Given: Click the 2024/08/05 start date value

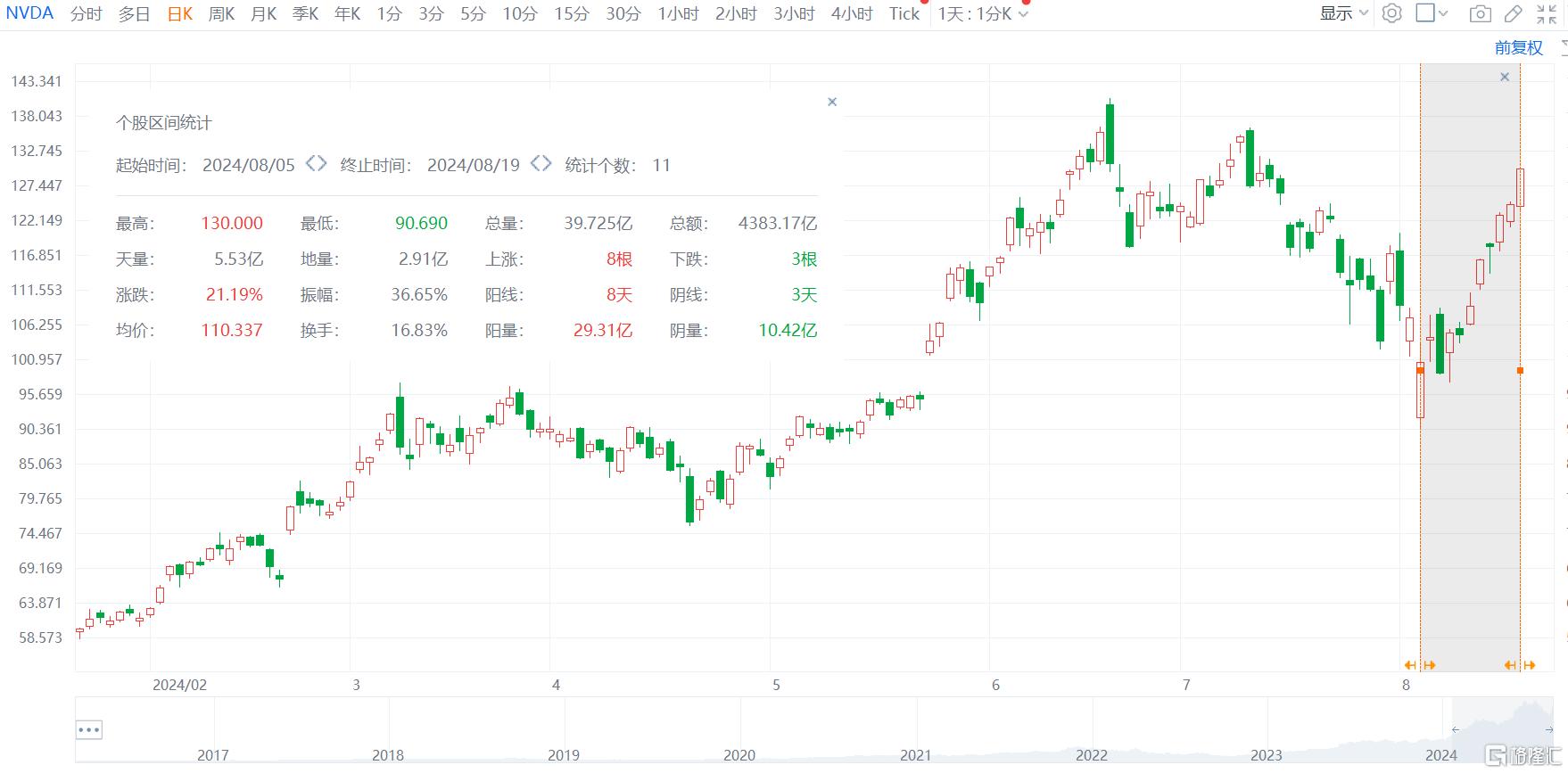Looking at the screenshot, I should 248,165.
